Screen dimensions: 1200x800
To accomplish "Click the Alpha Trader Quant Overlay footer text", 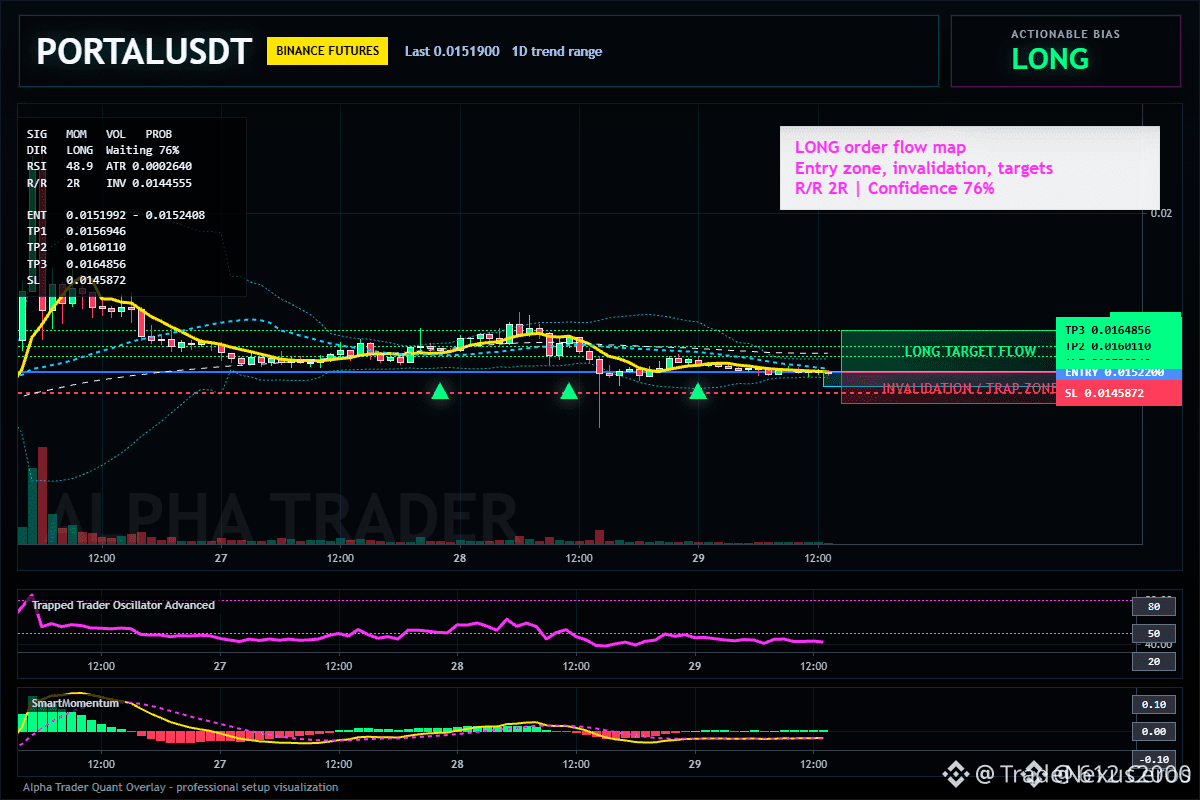I will [x=181, y=787].
